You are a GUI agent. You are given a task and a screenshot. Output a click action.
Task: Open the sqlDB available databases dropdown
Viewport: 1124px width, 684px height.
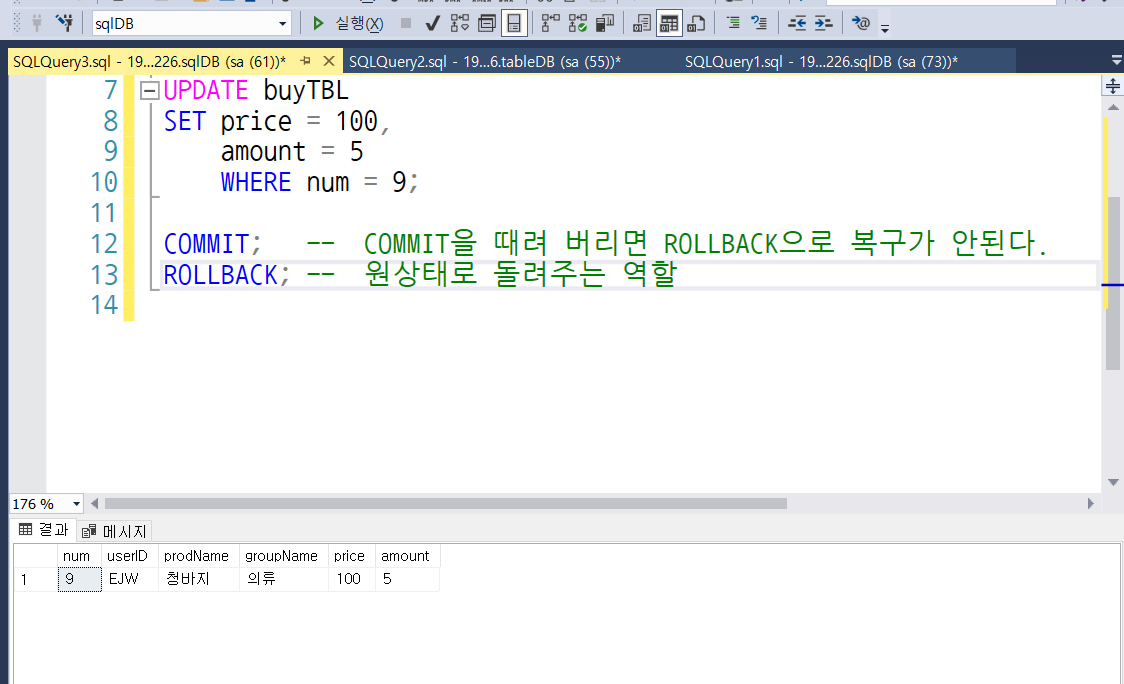[282, 24]
